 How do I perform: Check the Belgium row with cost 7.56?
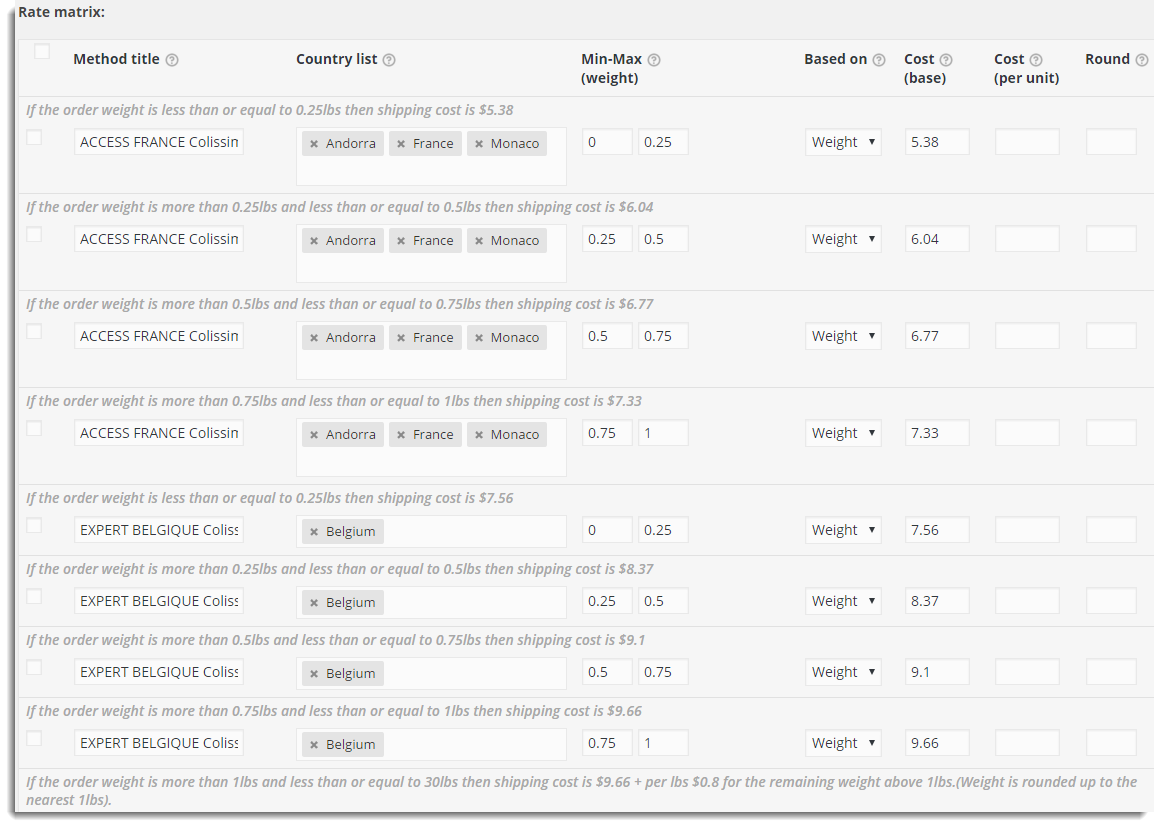[34, 526]
